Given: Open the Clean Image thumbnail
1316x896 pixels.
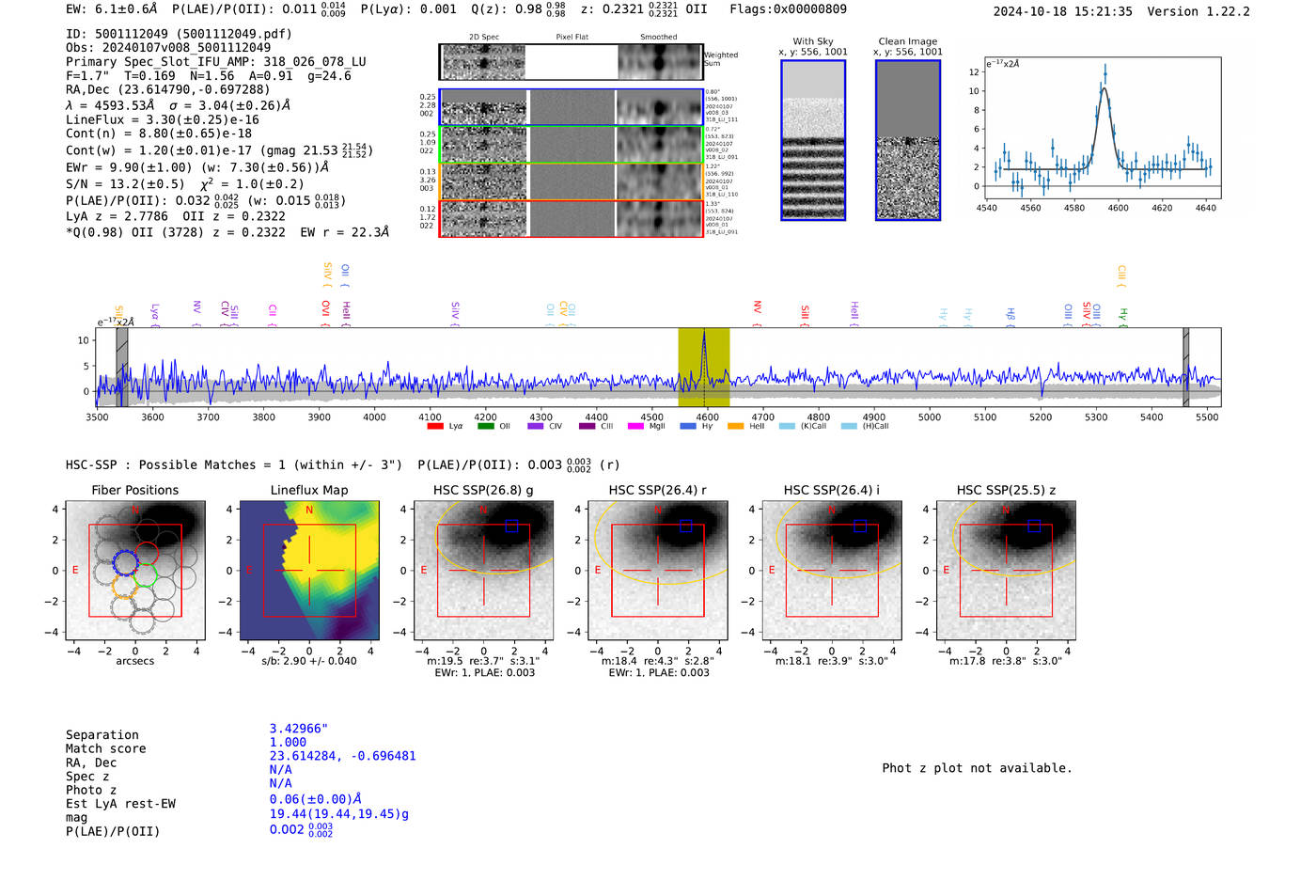Looking at the screenshot, I should (908, 140).
